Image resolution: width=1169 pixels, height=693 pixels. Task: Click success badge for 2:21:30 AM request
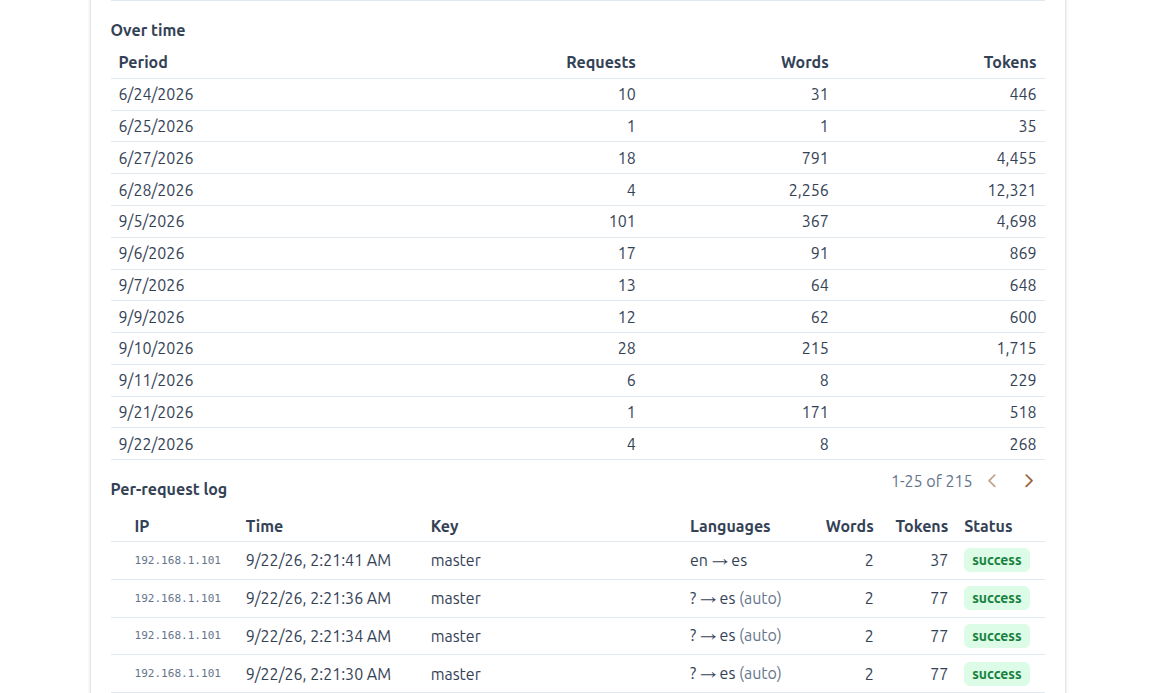pos(997,674)
